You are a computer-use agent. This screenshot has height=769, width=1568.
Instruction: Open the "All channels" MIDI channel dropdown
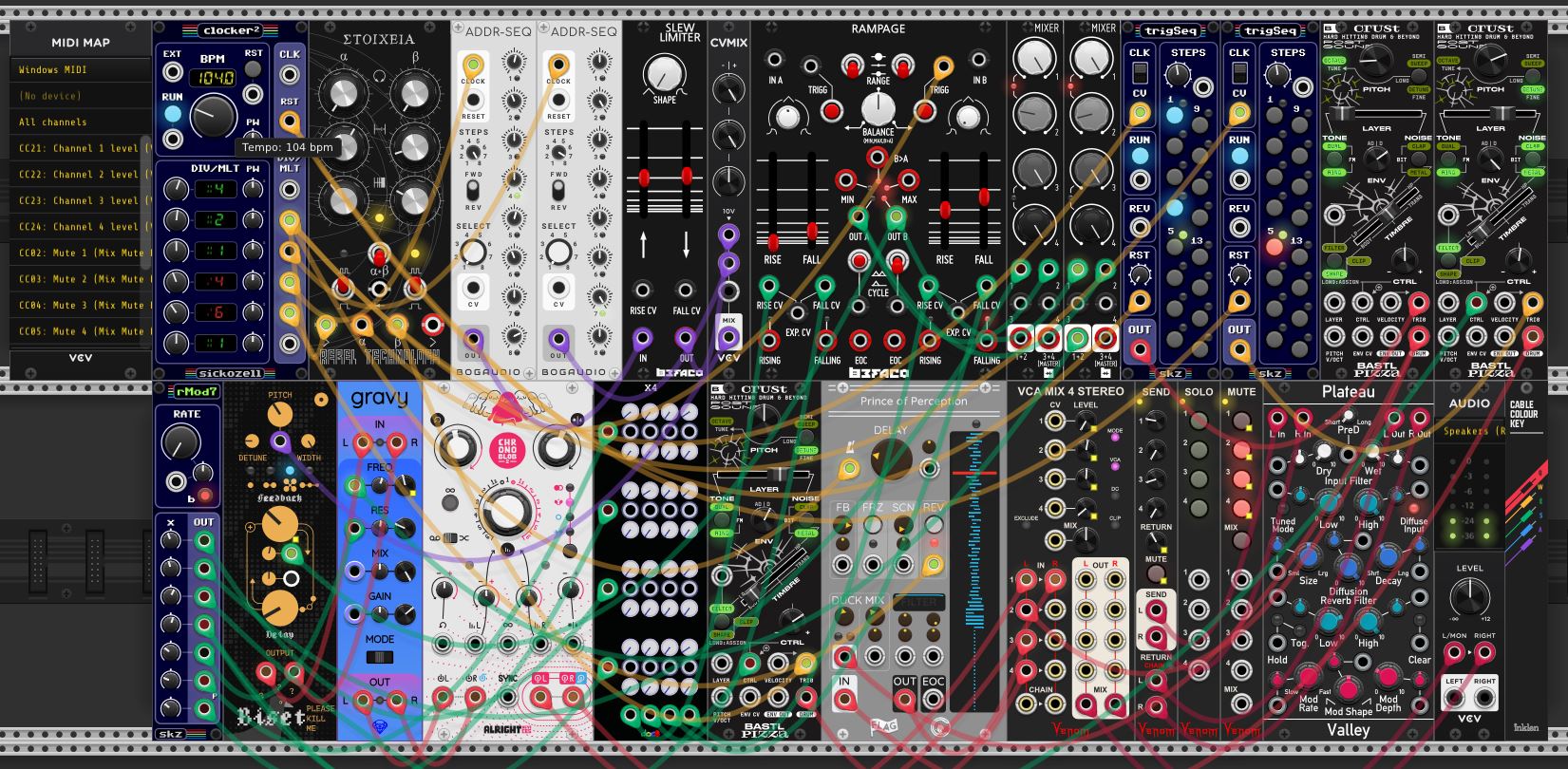pyautogui.click(x=81, y=122)
